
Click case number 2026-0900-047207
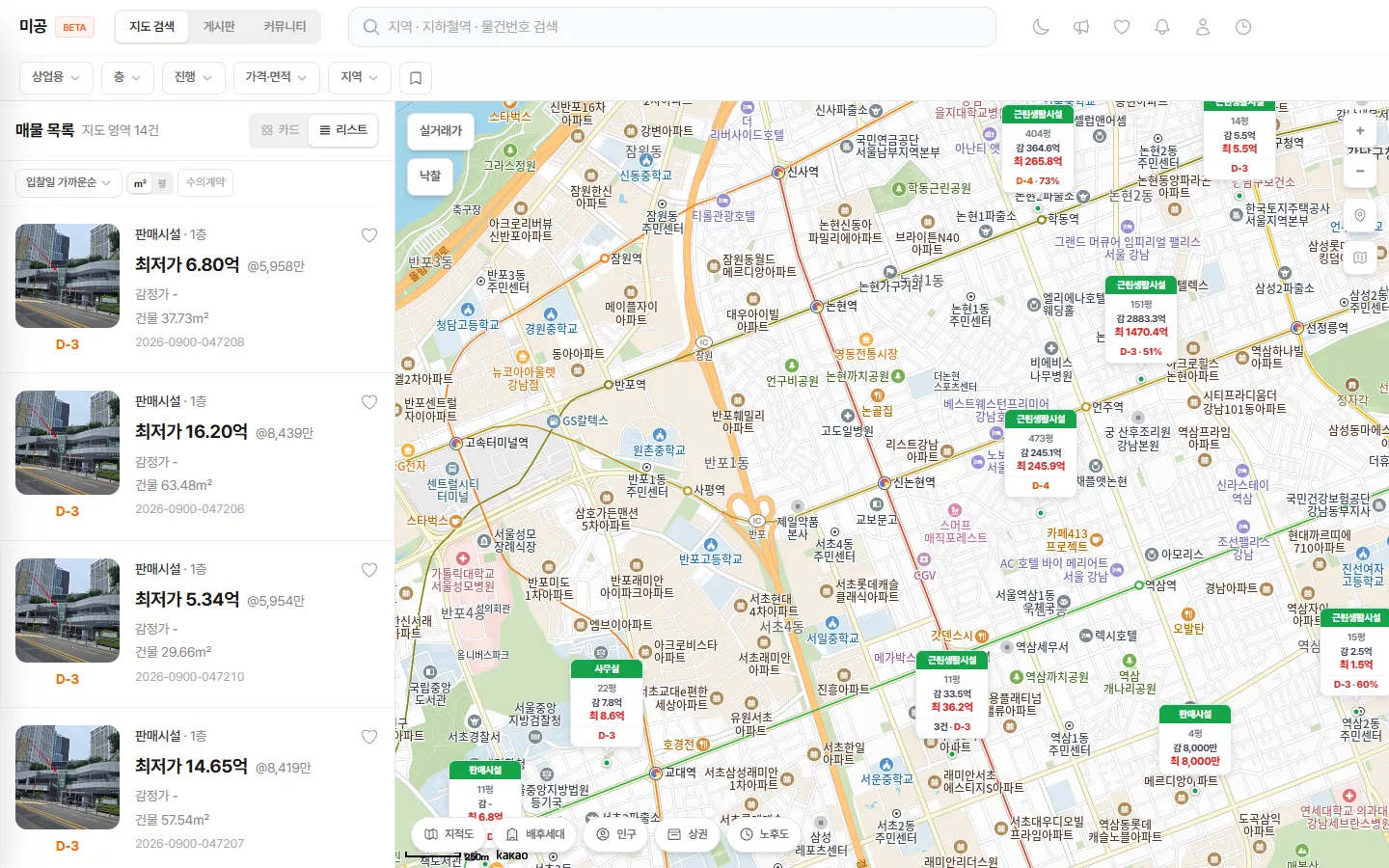point(190,844)
